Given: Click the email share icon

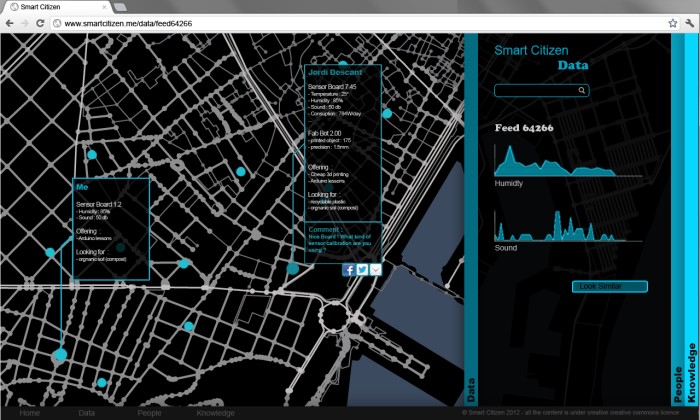Looking at the screenshot, I should (x=375, y=269).
